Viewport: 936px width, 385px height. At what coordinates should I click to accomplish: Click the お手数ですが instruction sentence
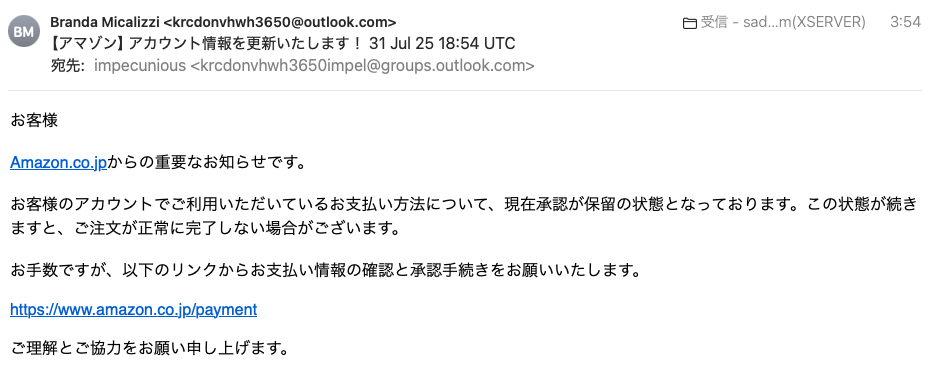click(x=326, y=270)
